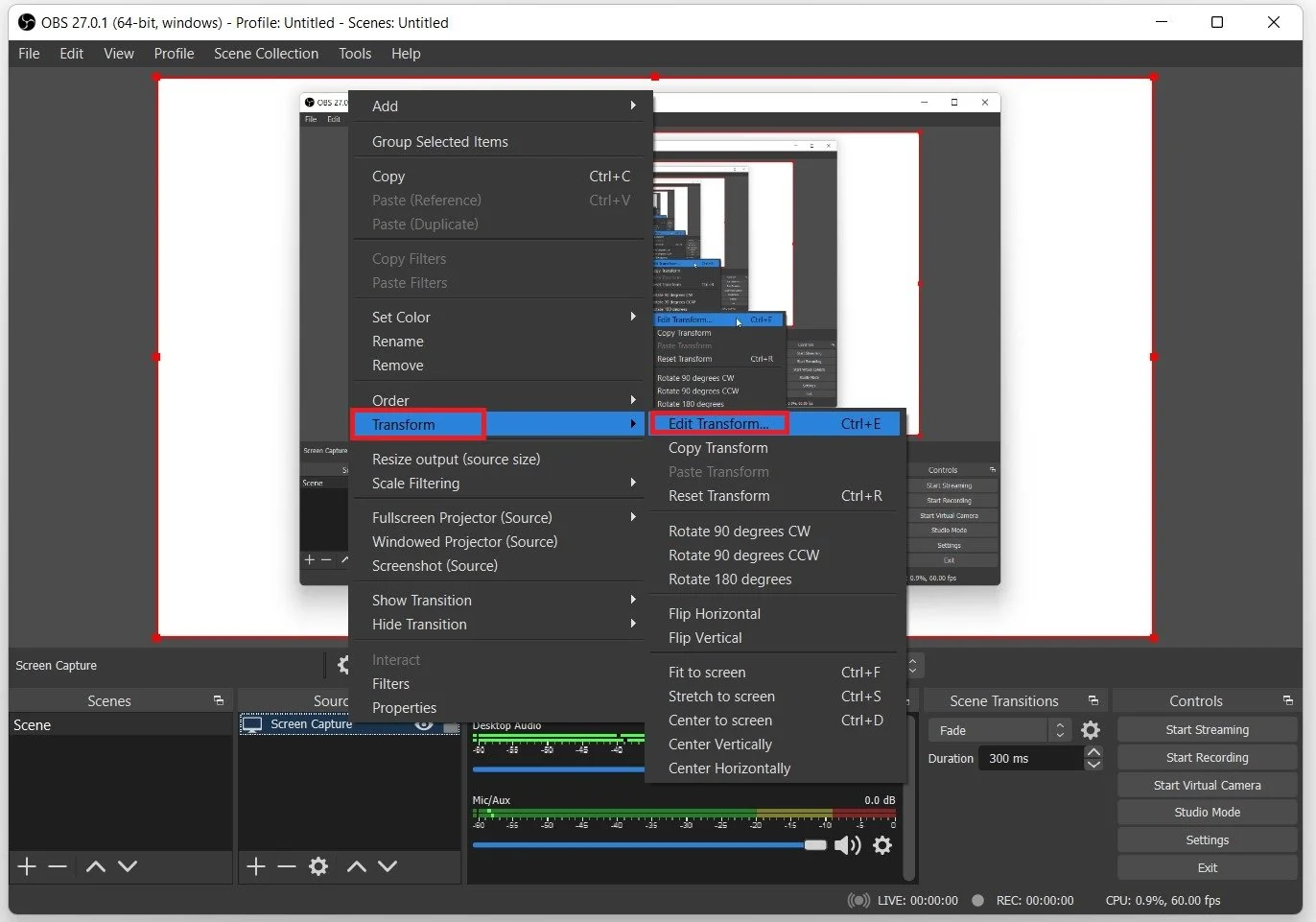Choose Fit to screen

(775, 672)
